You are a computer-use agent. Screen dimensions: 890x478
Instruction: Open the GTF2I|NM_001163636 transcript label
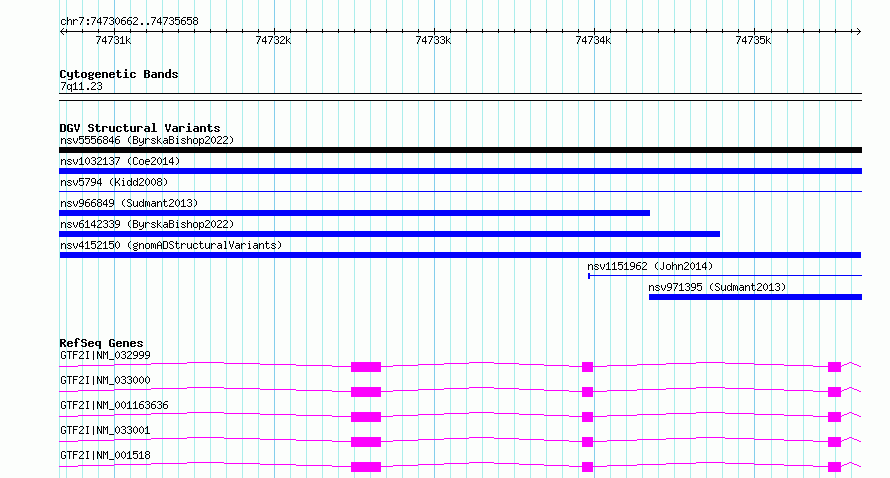pos(114,405)
